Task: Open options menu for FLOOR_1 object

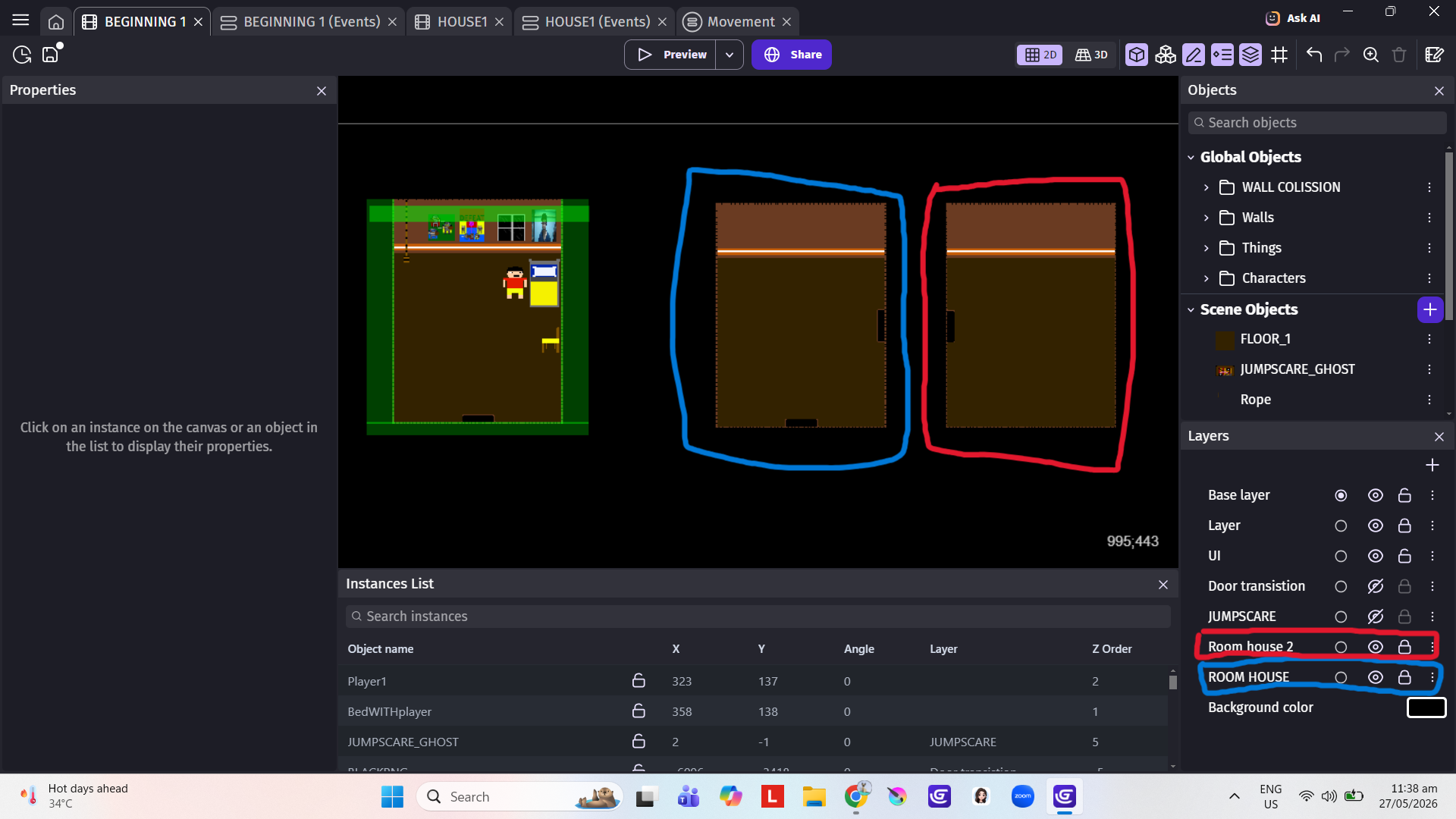Action: point(1429,339)
